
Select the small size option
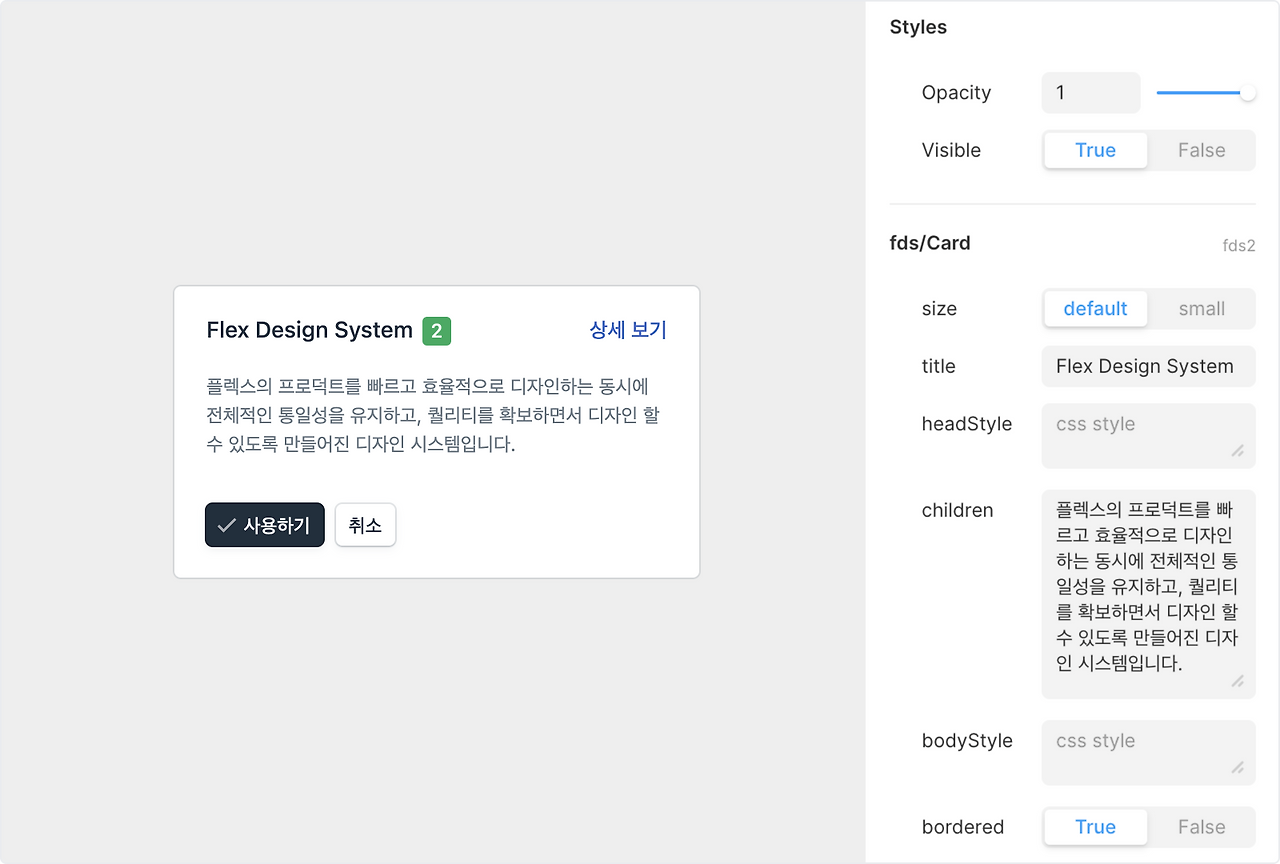point(1201,309)
